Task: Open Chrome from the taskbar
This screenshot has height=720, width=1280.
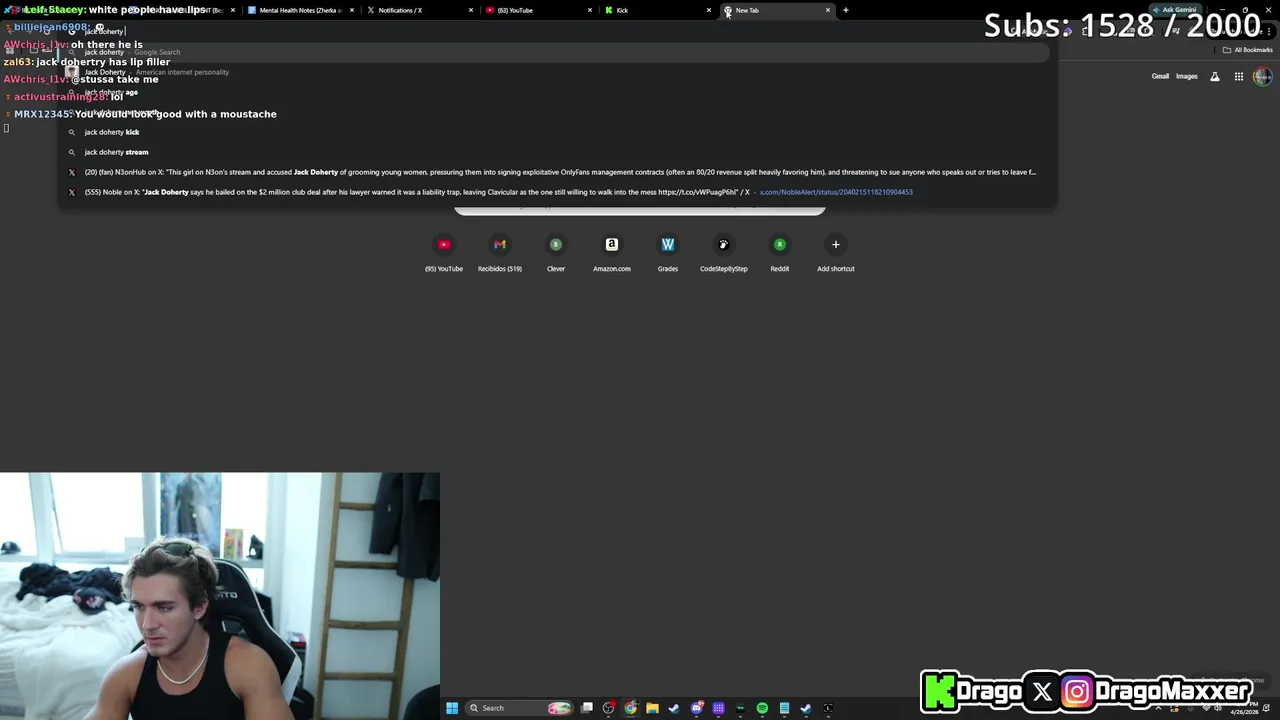Action: click(x=630, y=708)
